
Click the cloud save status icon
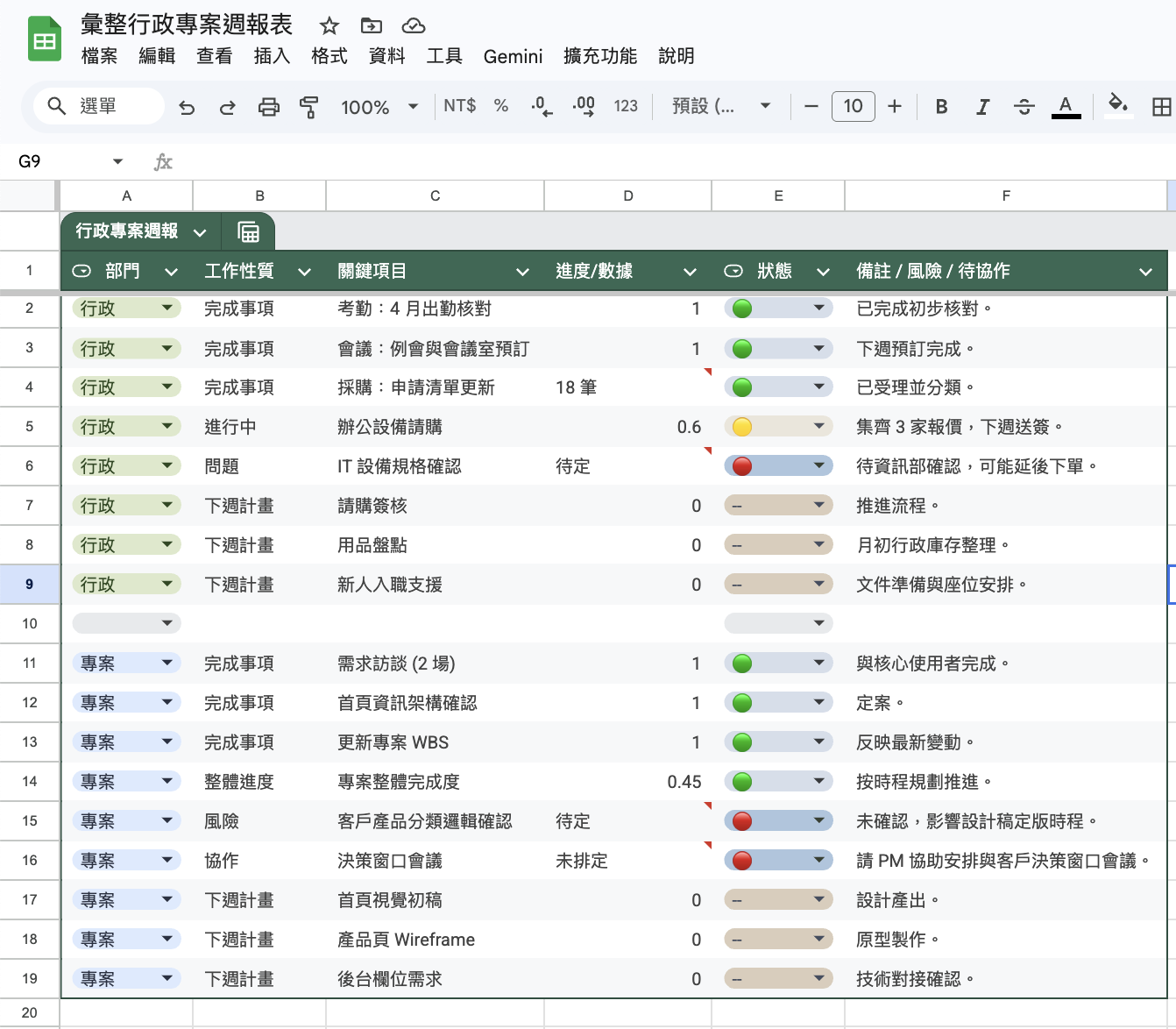click(x=413, y=26)
